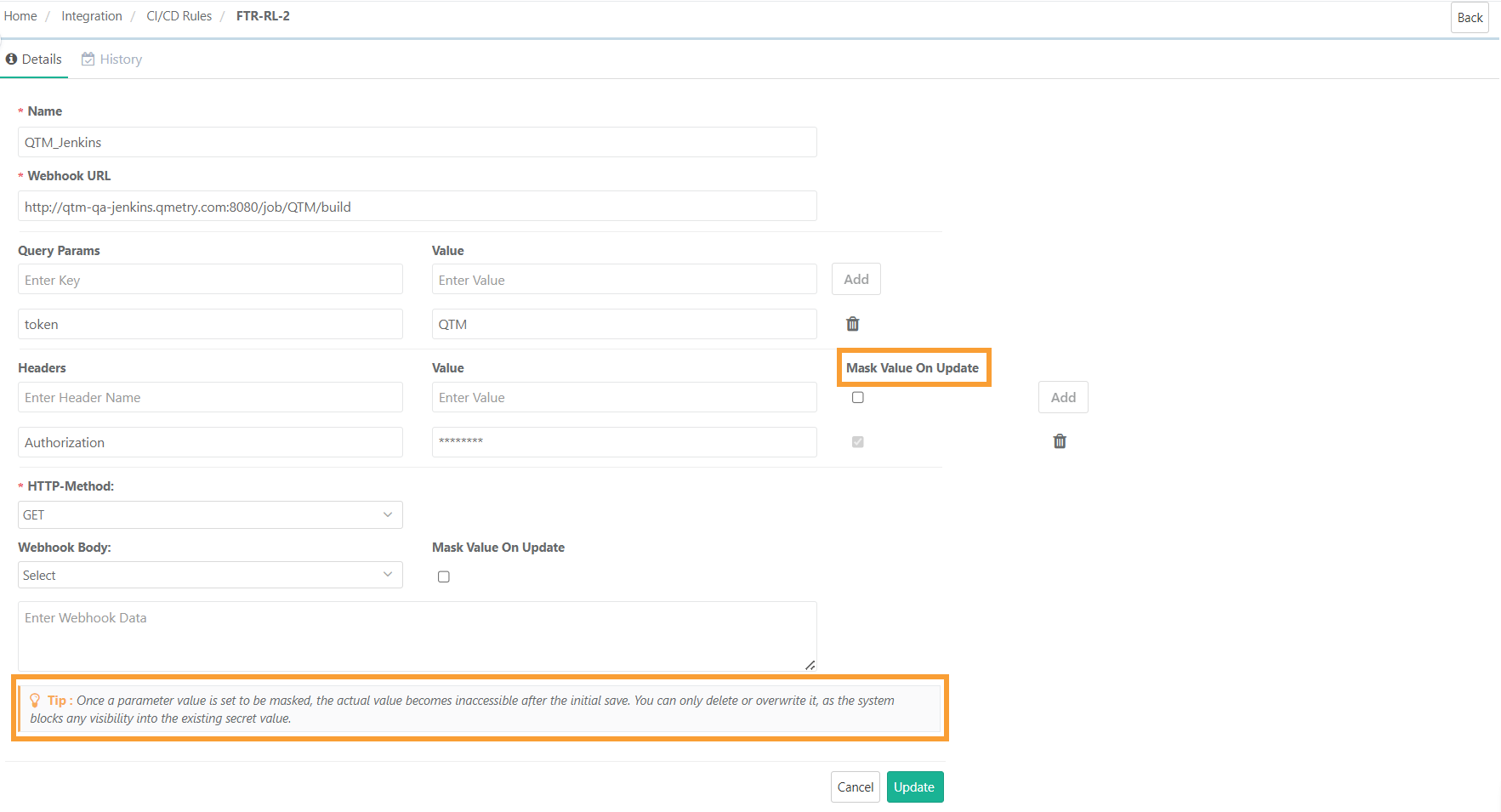The width and height of the screenshot is (1501, 812).
Task: Navigate to Home via breadcrumb
Action: pos(20,15)
